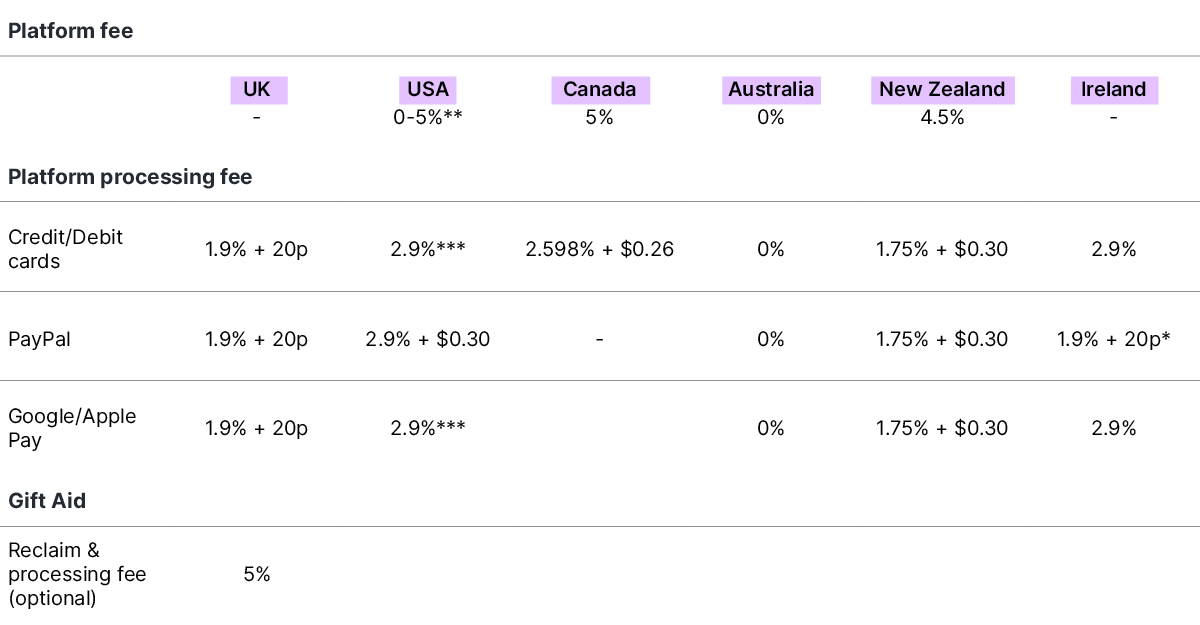
Task: Click the New Zealand 4.5% platform fee
Action: tap(942, 117)
